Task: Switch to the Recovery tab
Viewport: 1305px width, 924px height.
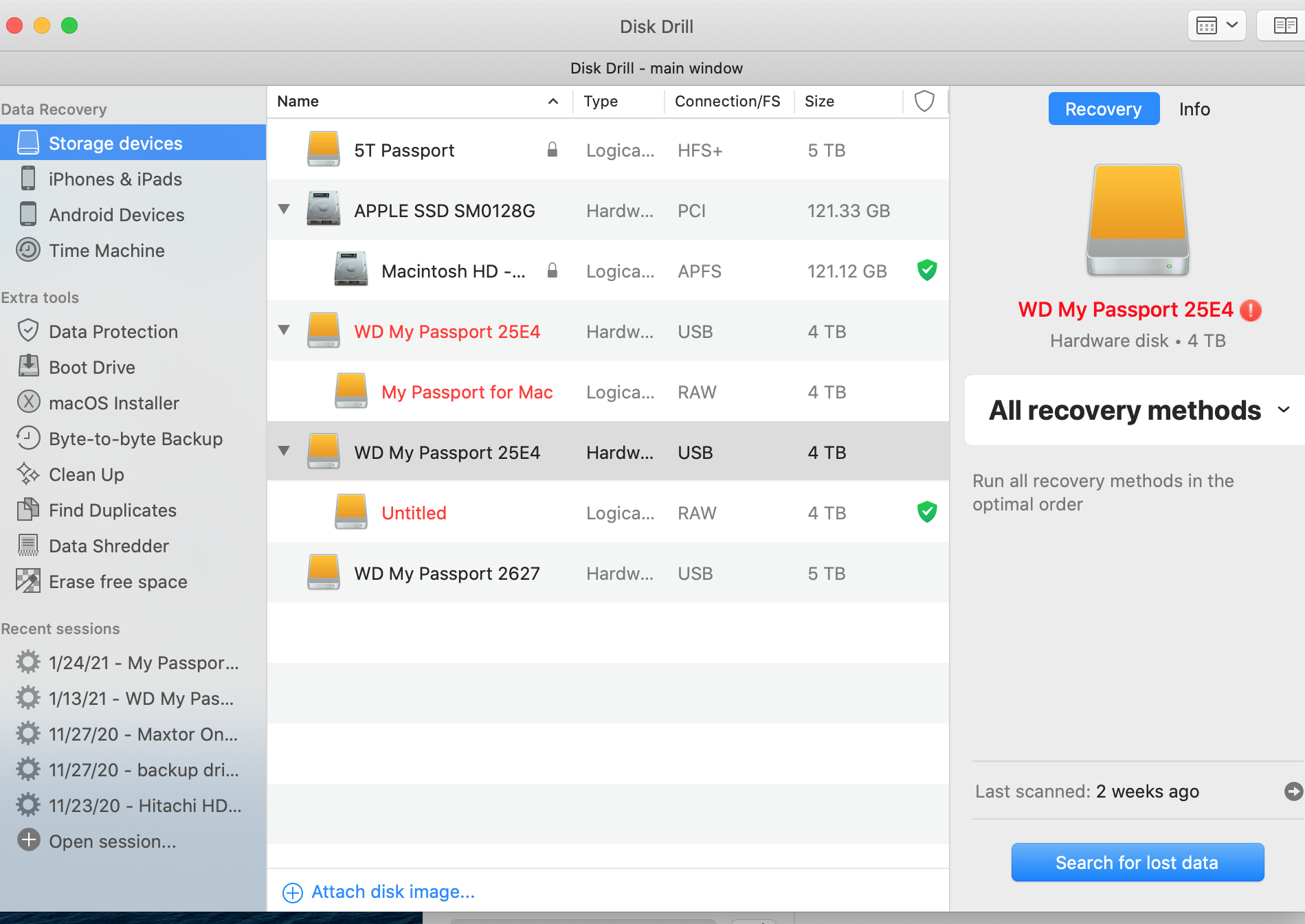Action: pyautogui.click(x=1104, y=109)
